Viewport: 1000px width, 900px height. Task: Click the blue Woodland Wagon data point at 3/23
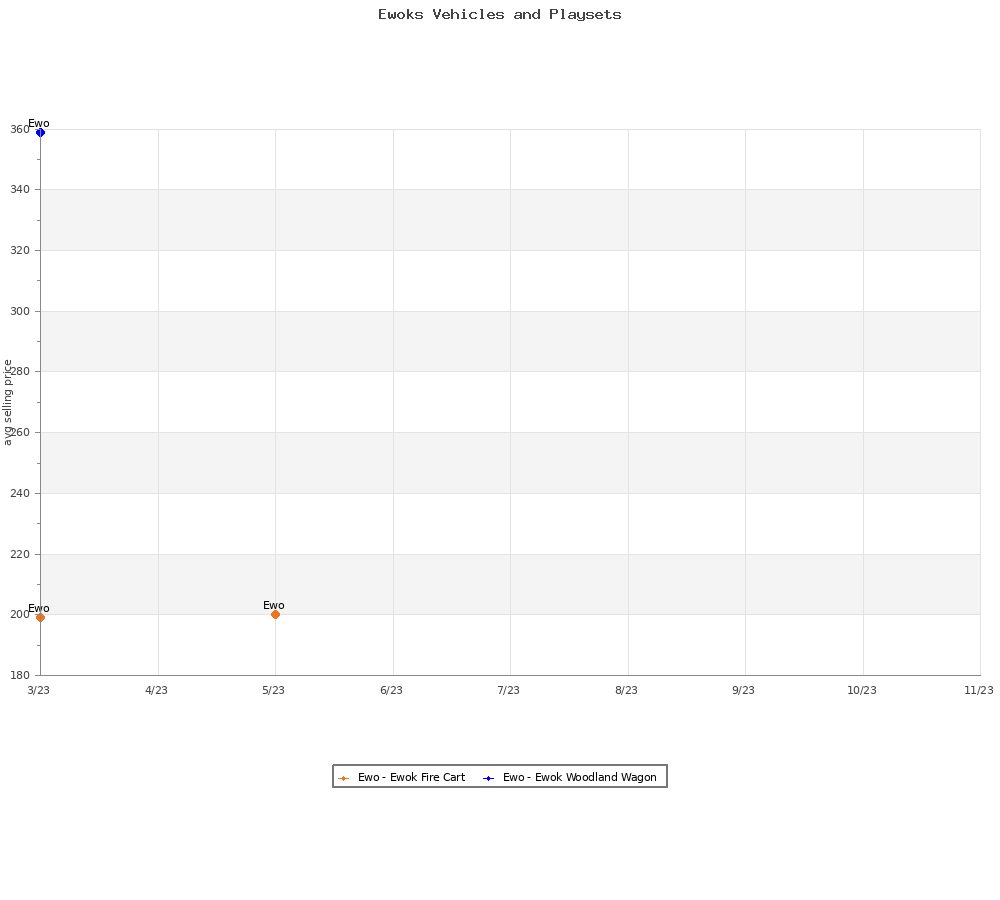(x=40, y=133)
